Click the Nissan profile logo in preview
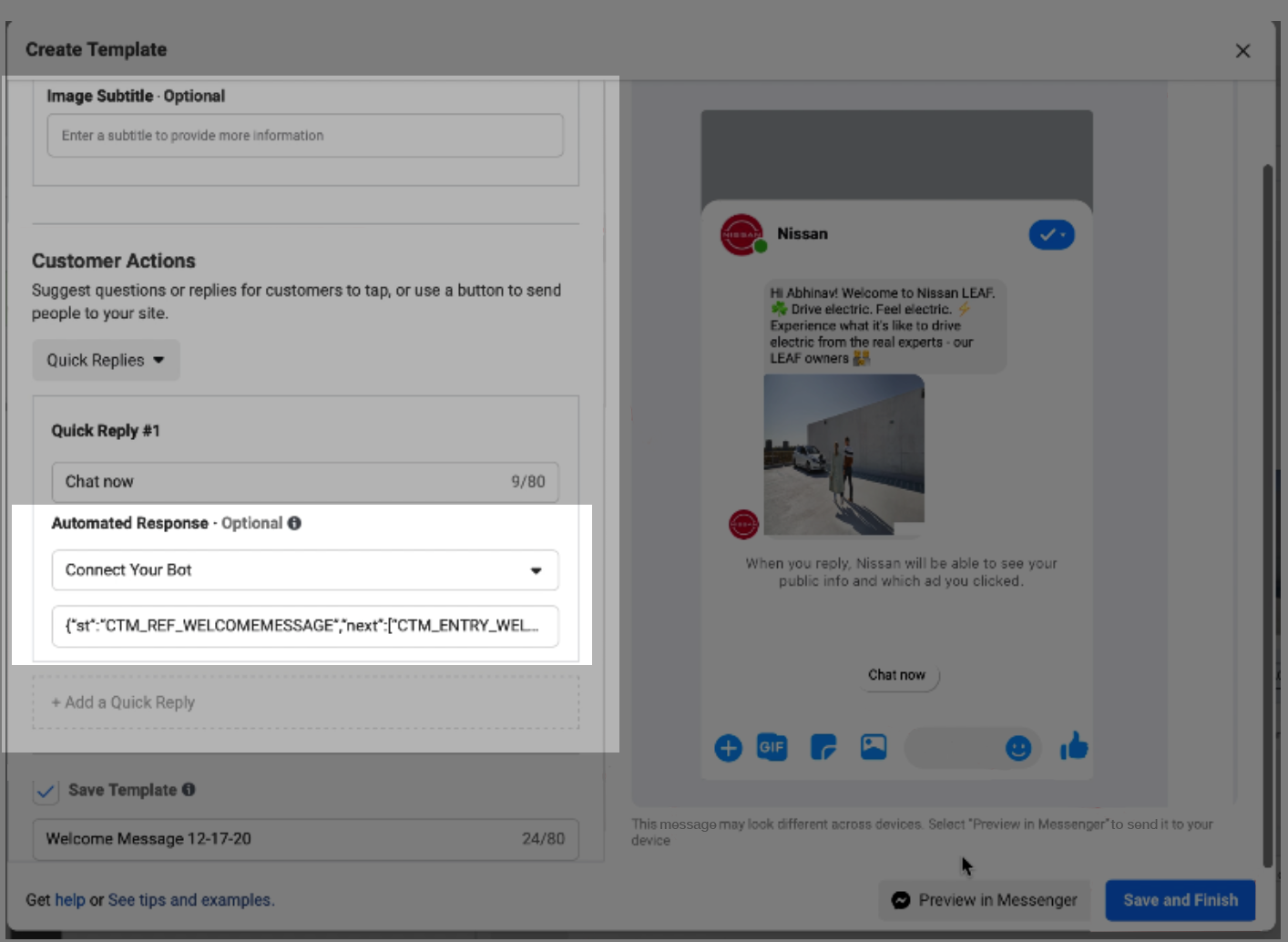The image size is (1288, 942). point(742,235)
